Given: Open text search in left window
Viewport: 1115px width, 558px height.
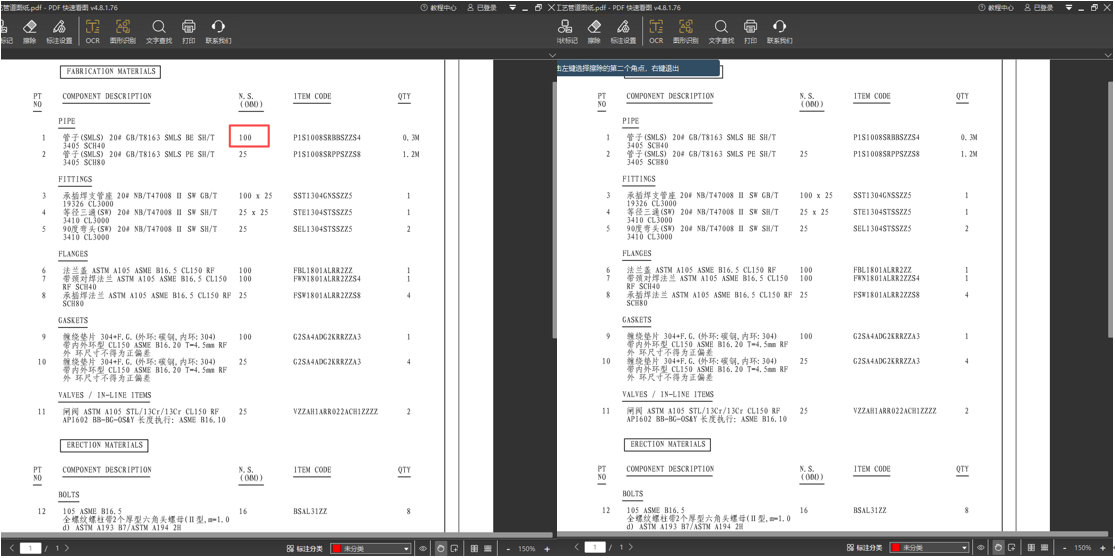Looking at the screenshot, I should (159, 30).
